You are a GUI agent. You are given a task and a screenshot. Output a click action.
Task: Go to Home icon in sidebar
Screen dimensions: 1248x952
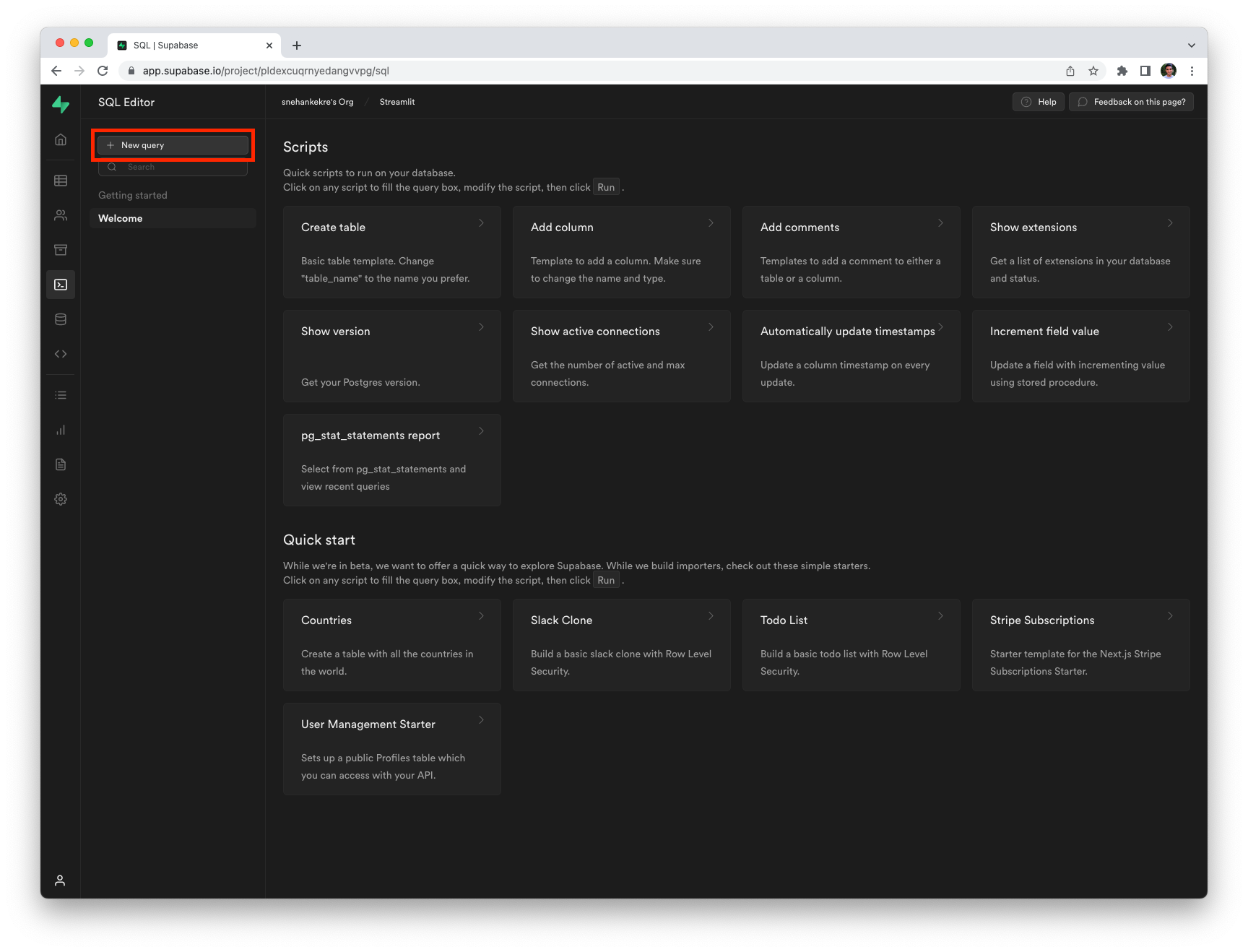[61, 139]
